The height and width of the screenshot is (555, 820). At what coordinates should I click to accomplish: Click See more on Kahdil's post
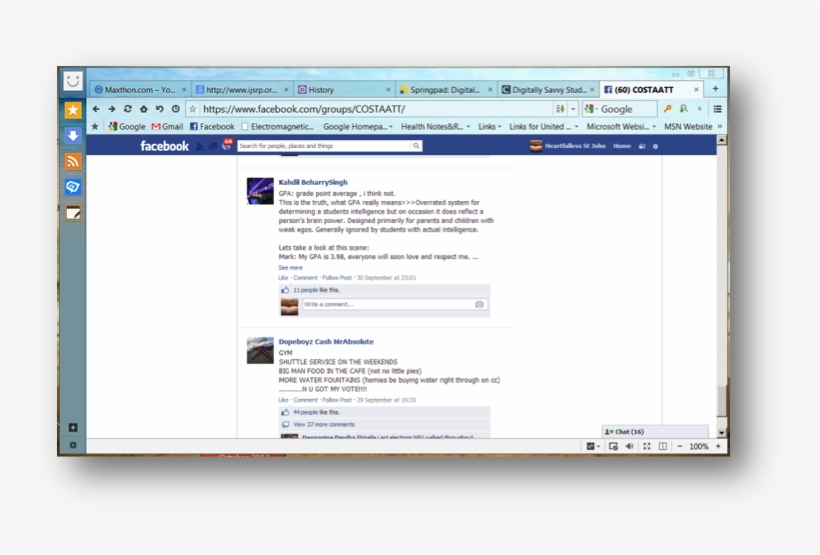(x=290, y=267)
